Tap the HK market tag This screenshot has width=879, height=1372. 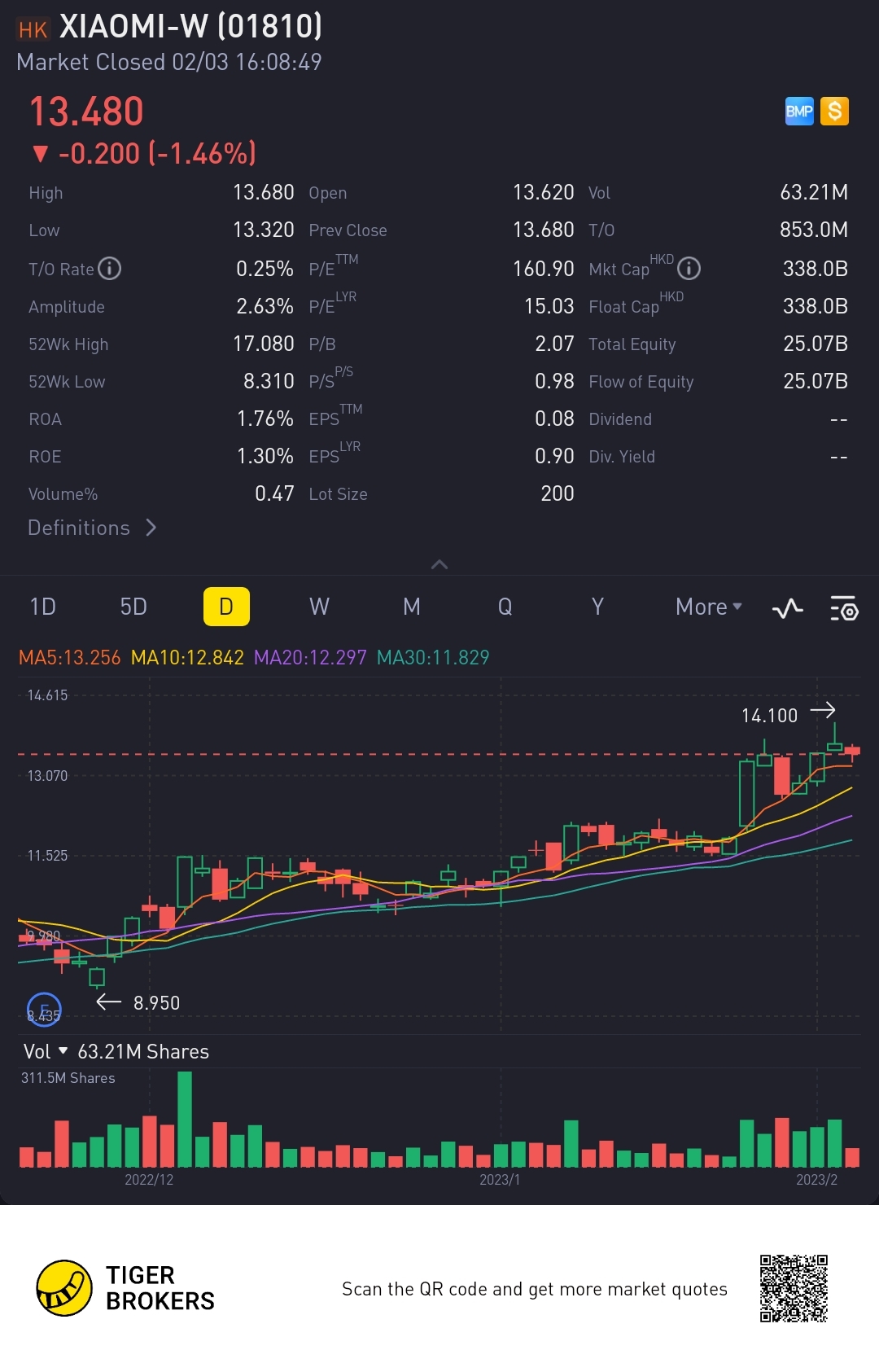33,30
